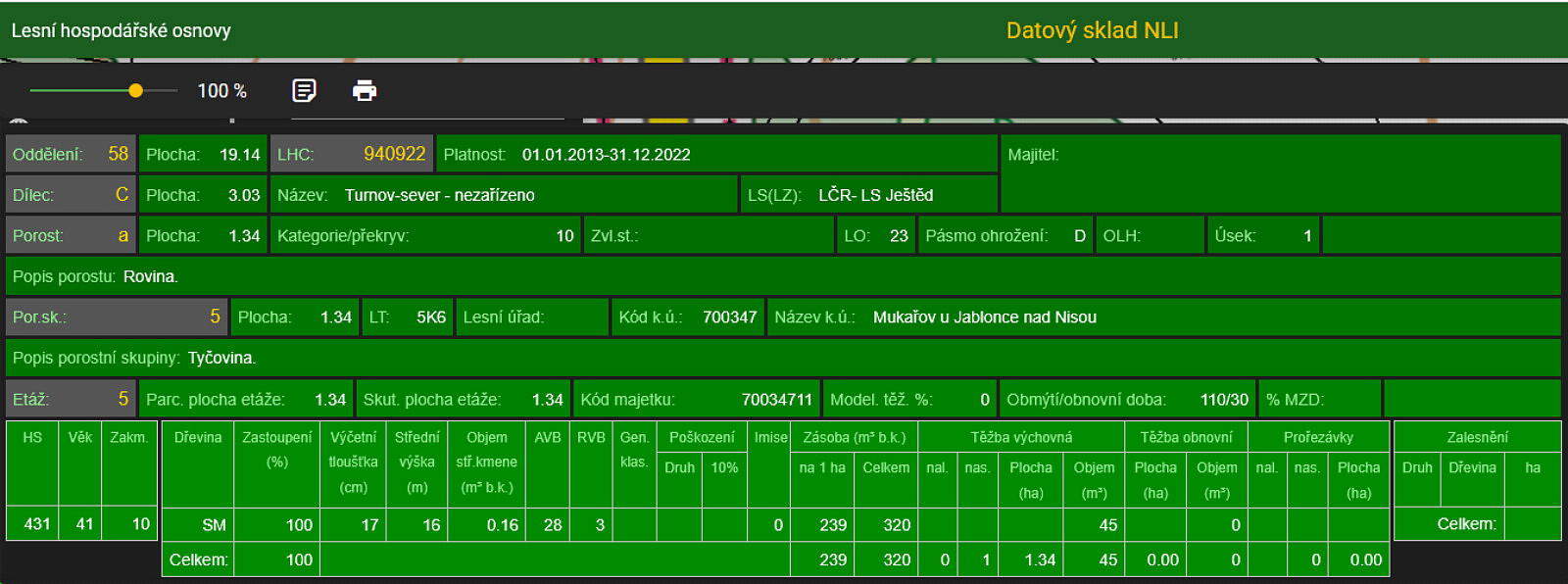Click the Majitel label

pyautogui.click(x=1033, y=155)
